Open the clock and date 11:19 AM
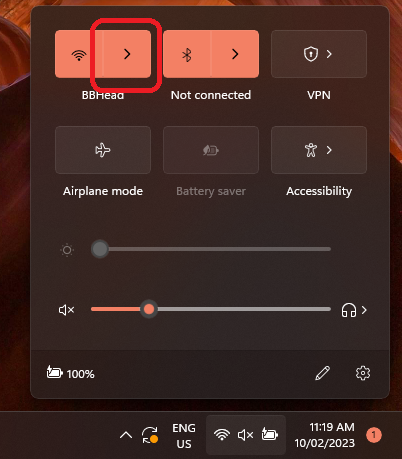This screenshot has width=402, height=459. point(325,435)
